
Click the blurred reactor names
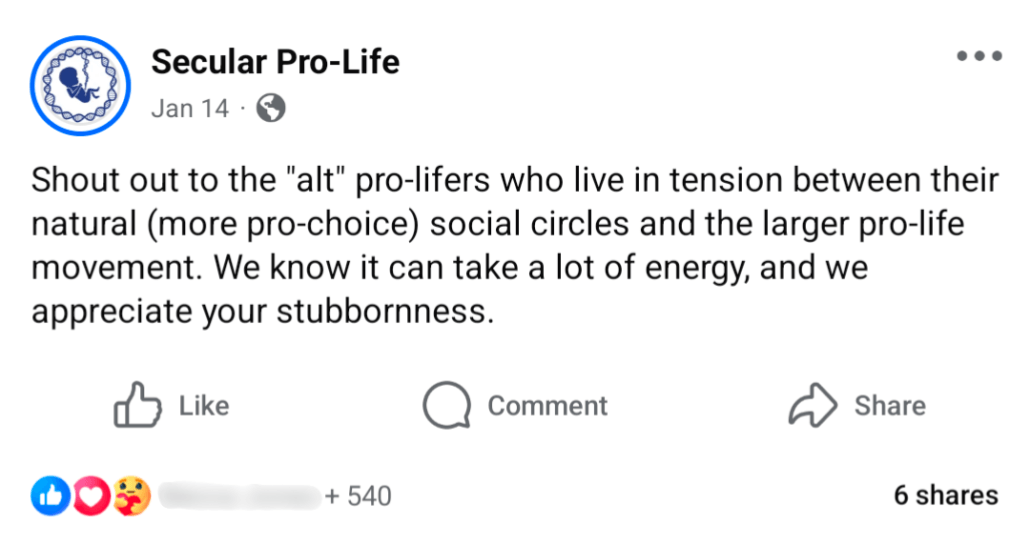[x=240, y=495]
